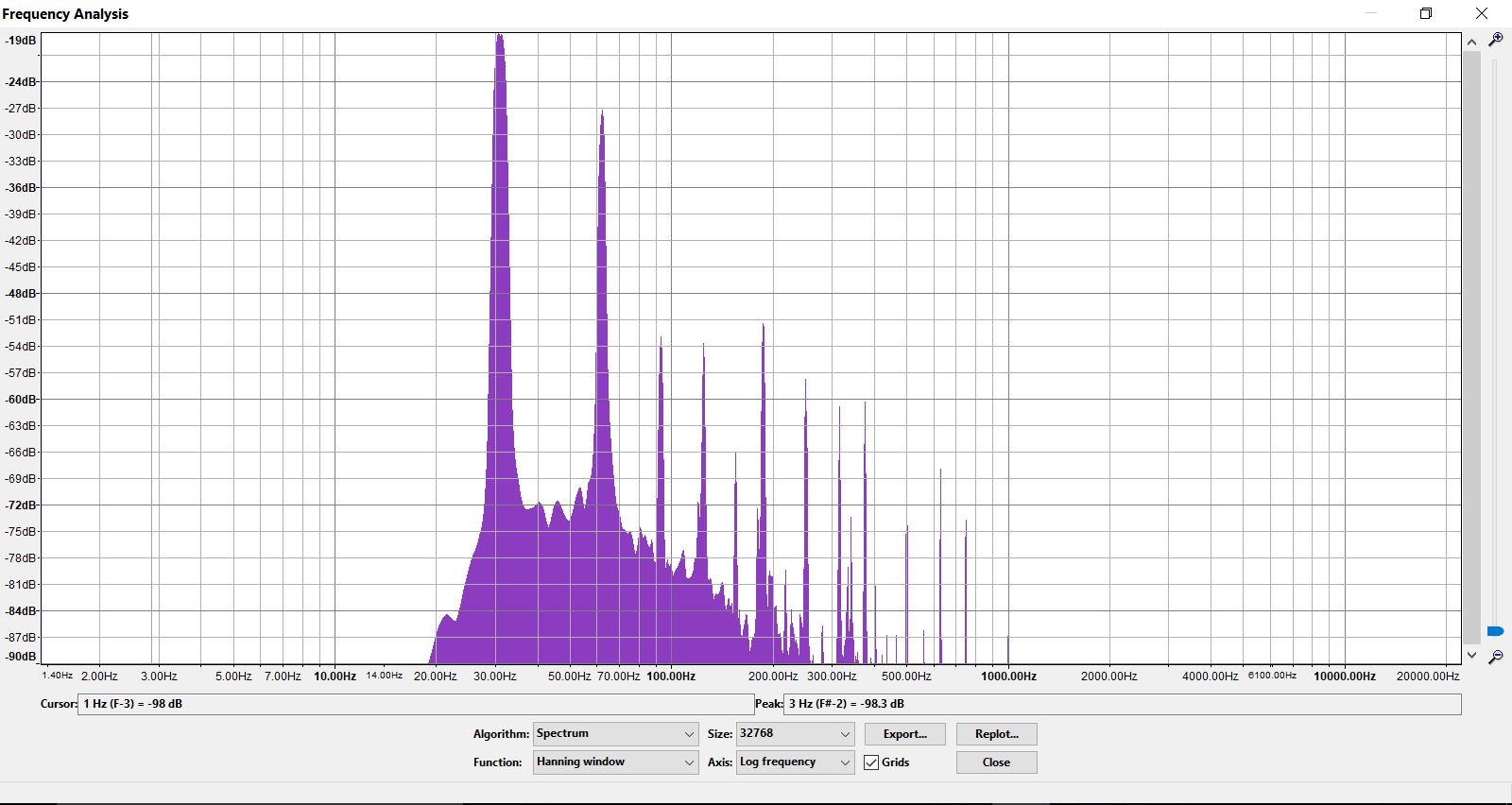This screenshot has width=1512, height=805.
Task: Click the 2000.00Hz axis label
Action: 1109,677
